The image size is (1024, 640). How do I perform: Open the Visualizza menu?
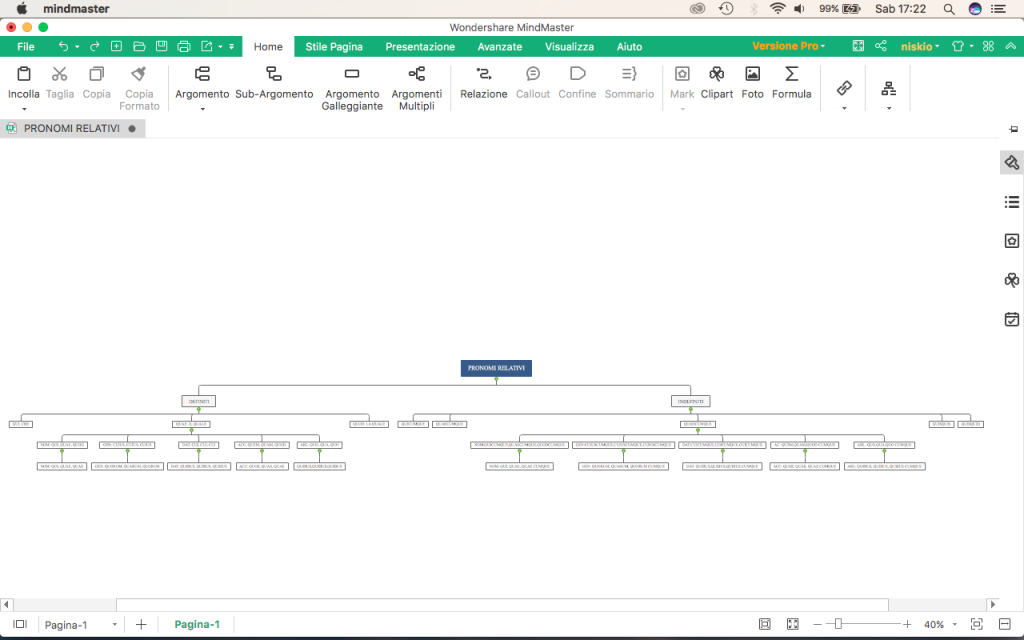[569, 46]
